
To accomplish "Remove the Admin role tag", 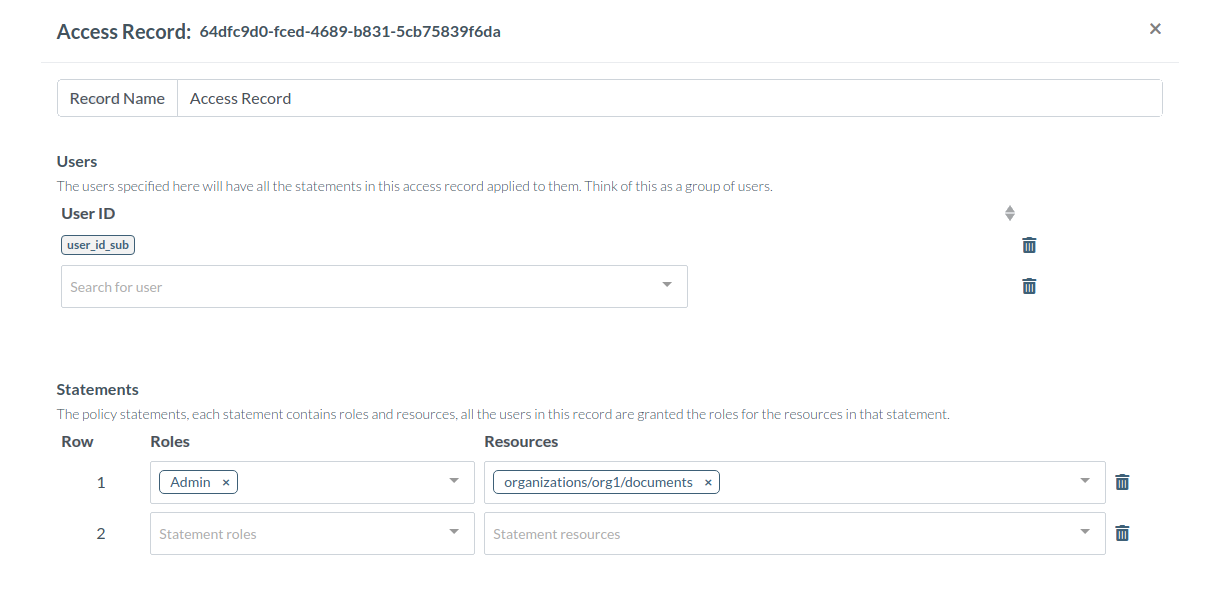I will point(226,483).
